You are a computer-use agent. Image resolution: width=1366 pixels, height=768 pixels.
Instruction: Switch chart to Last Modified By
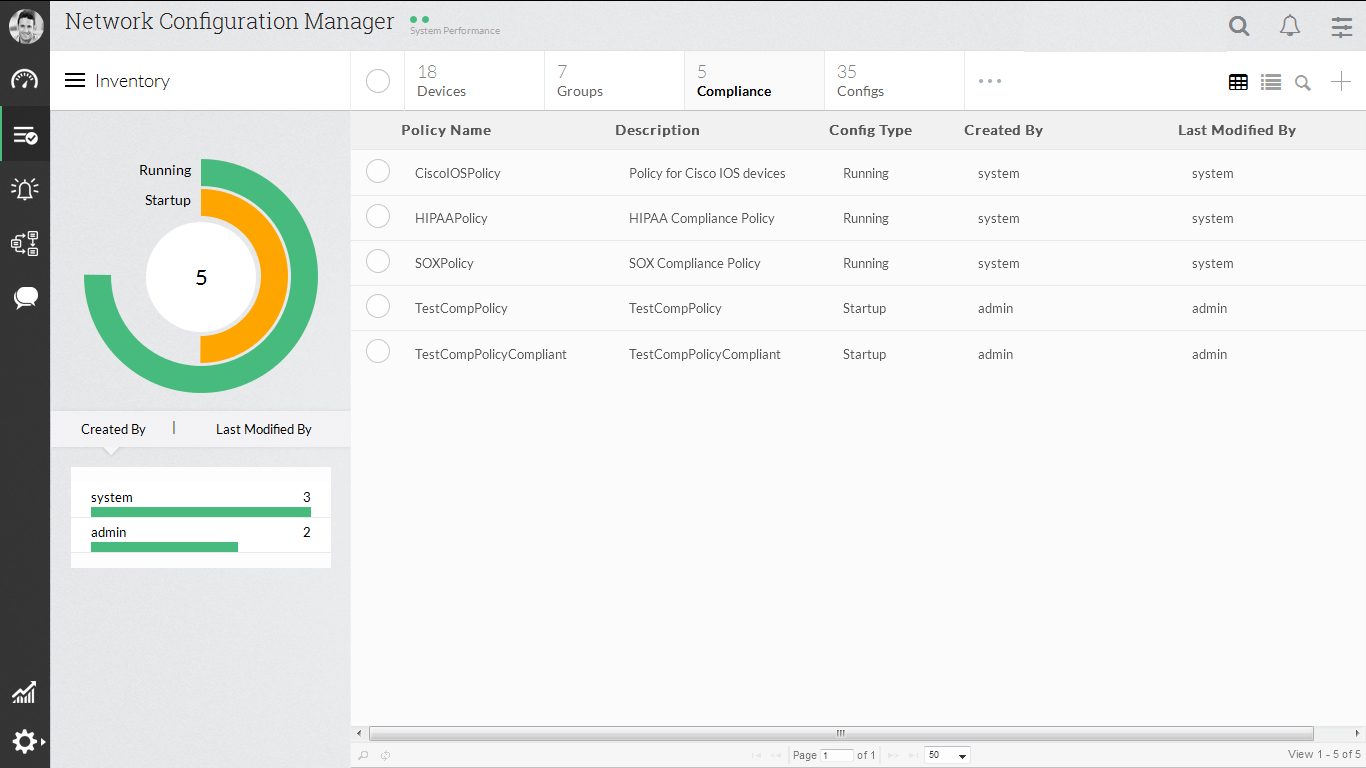click(x=262, y=429)
